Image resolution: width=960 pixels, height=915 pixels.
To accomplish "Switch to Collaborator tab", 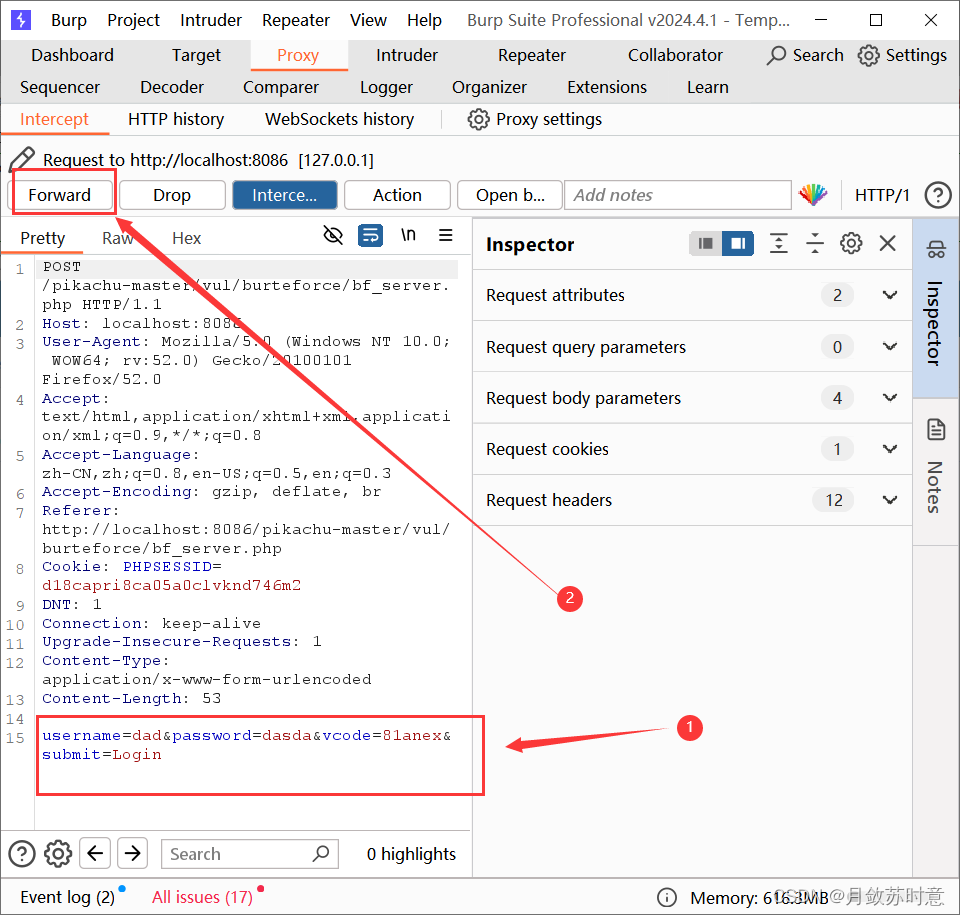I will click(x=675, y=55).
